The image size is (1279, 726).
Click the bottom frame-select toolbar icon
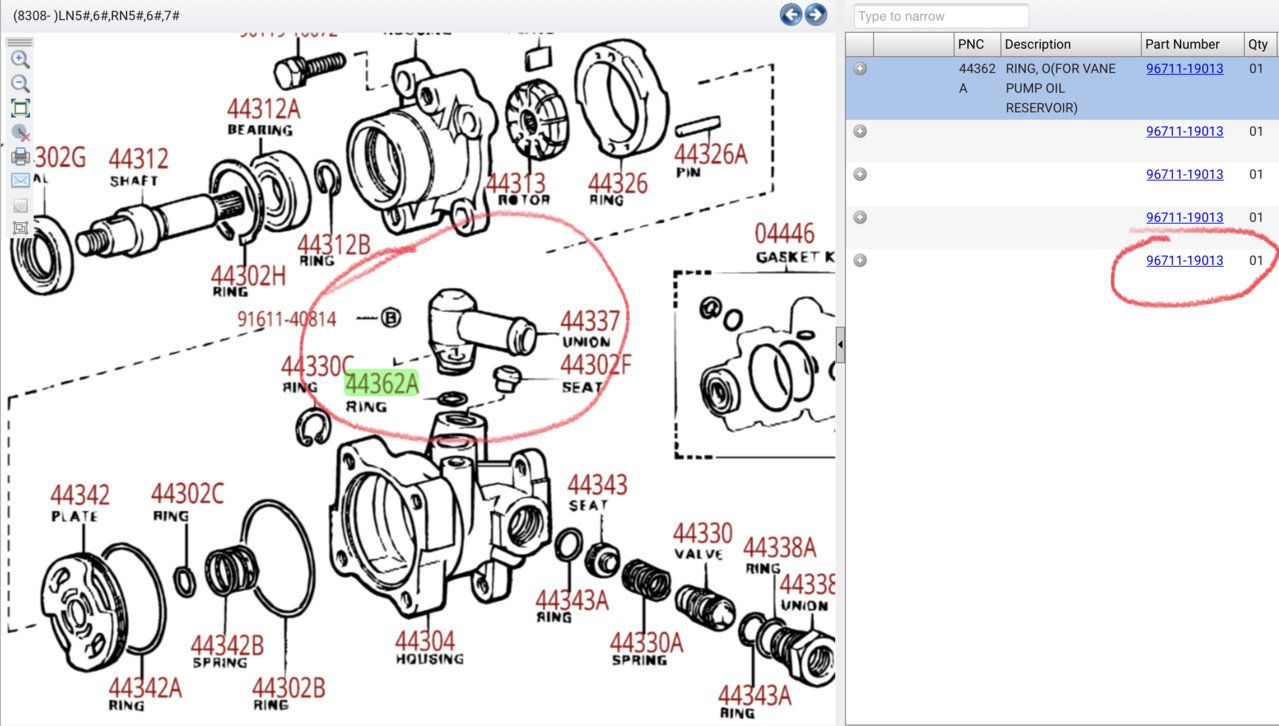click(20, 228)
